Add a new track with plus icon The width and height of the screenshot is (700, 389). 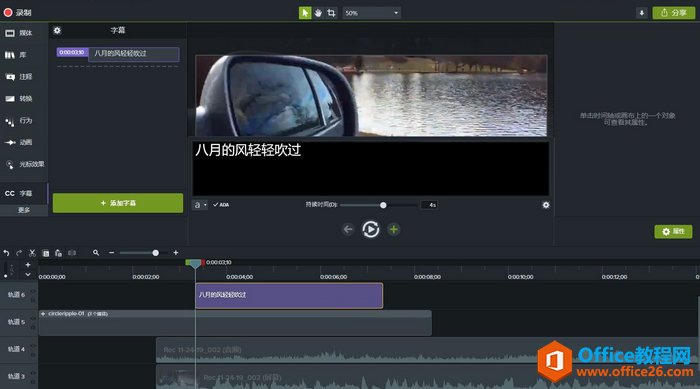[28, 265]
